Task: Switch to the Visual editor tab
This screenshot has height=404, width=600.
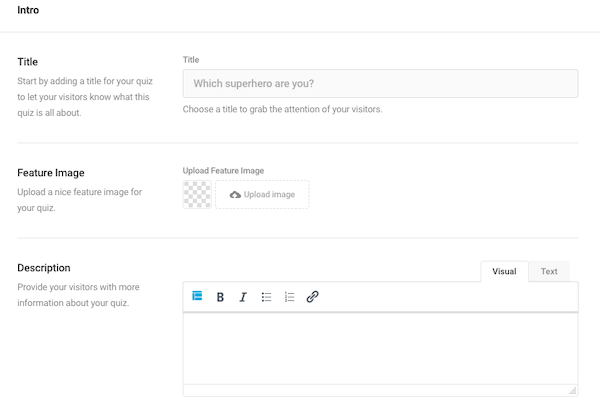Action: pyautogui.click(x=504, y=271)
